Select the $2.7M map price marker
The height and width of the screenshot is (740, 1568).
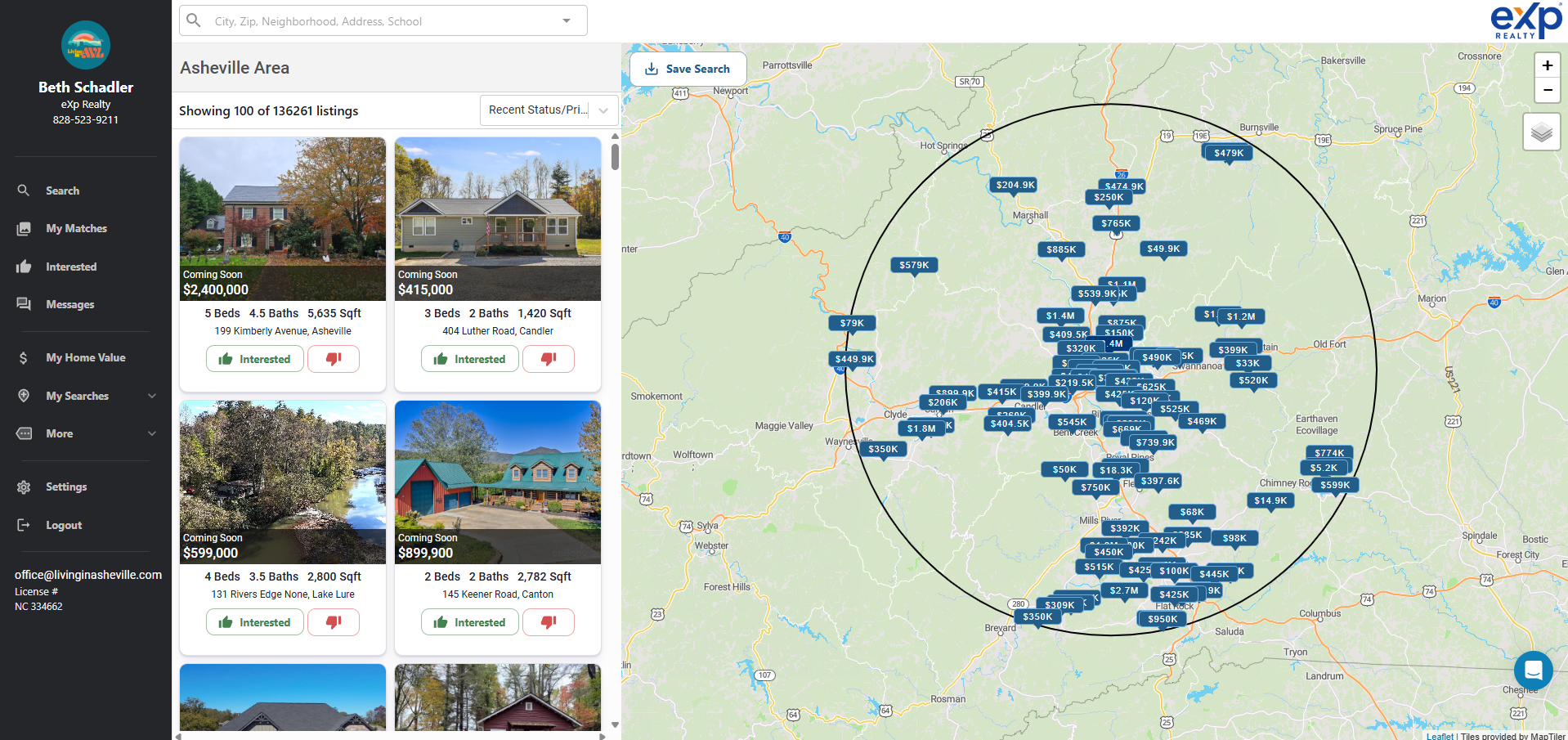[x=1124, y=590]
